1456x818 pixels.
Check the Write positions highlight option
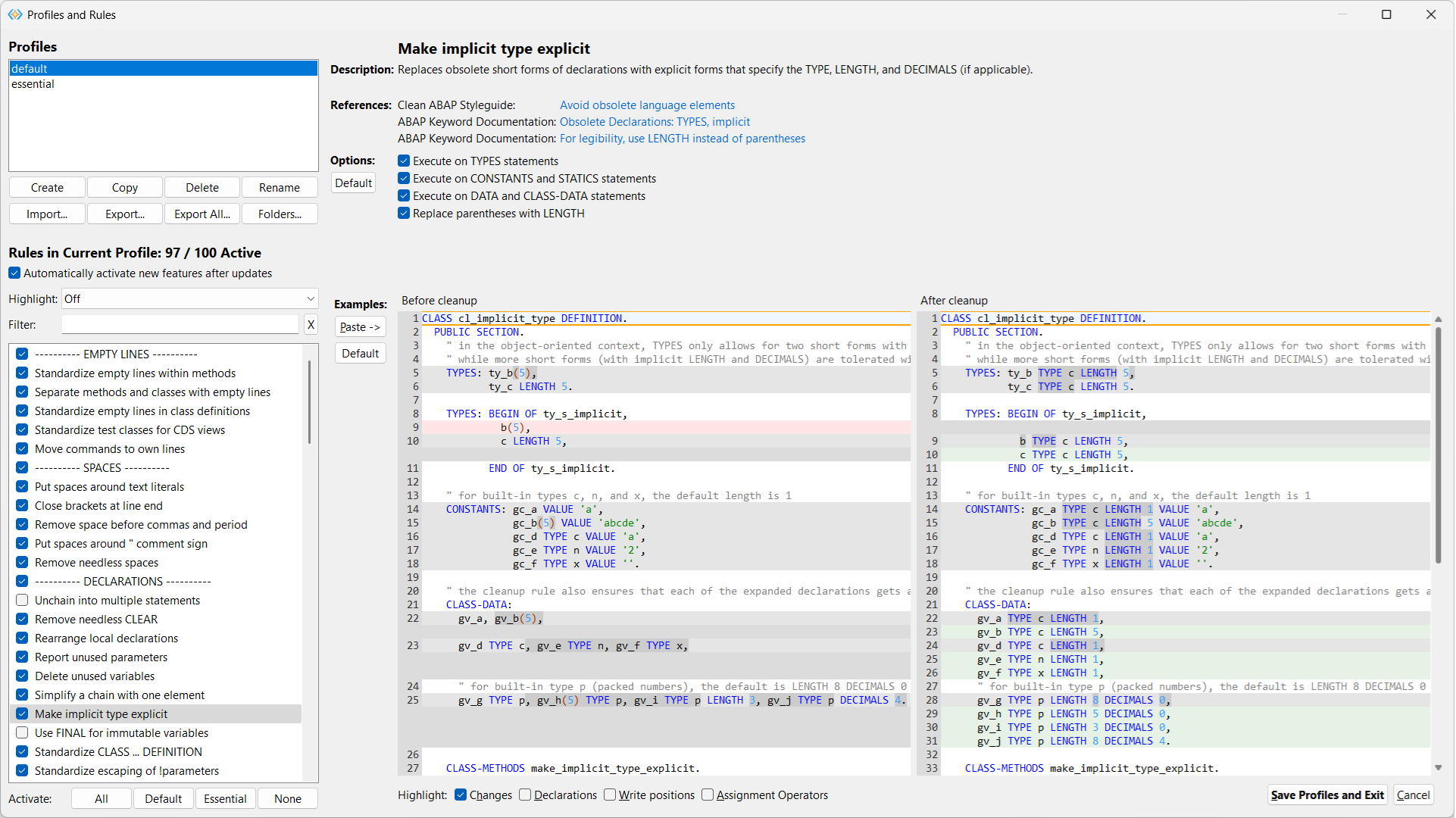tap(610, 795)
